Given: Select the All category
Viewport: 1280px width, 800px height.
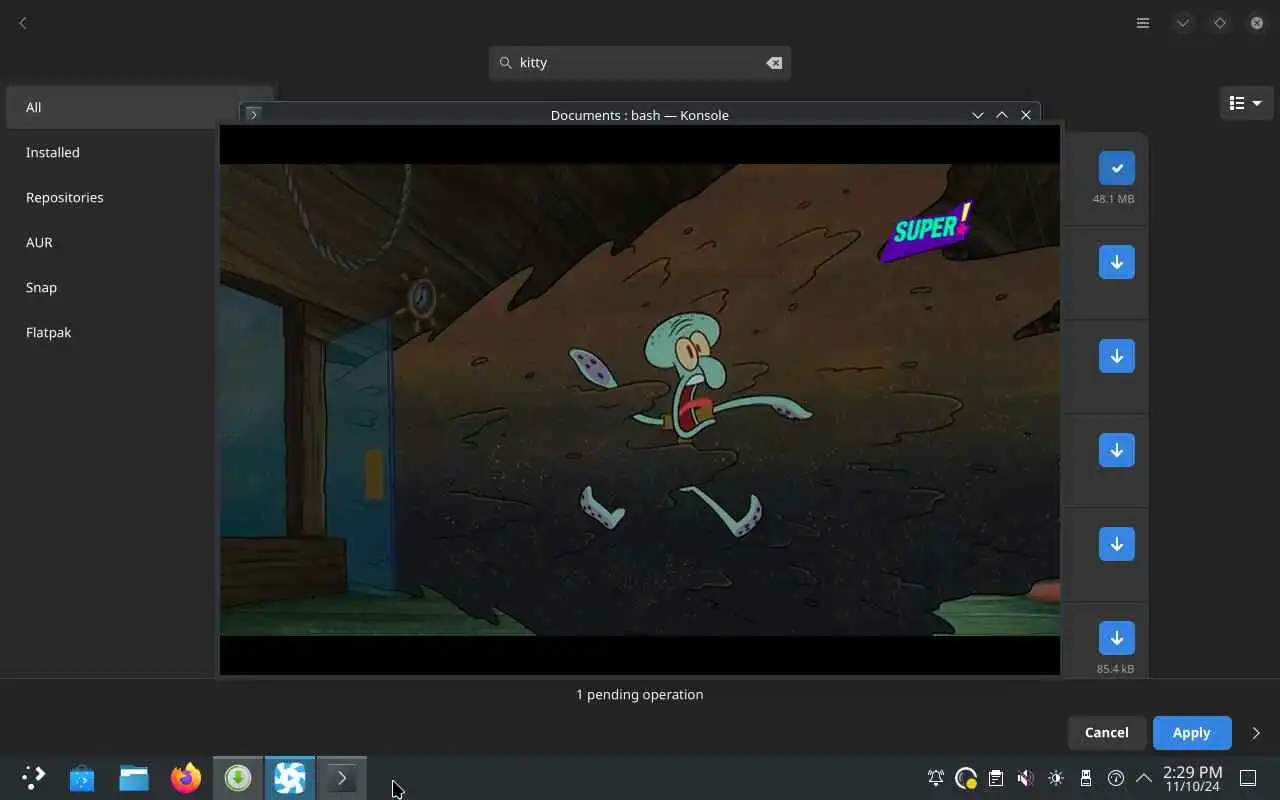Looking at the screenshot, I should coord(140,107).
